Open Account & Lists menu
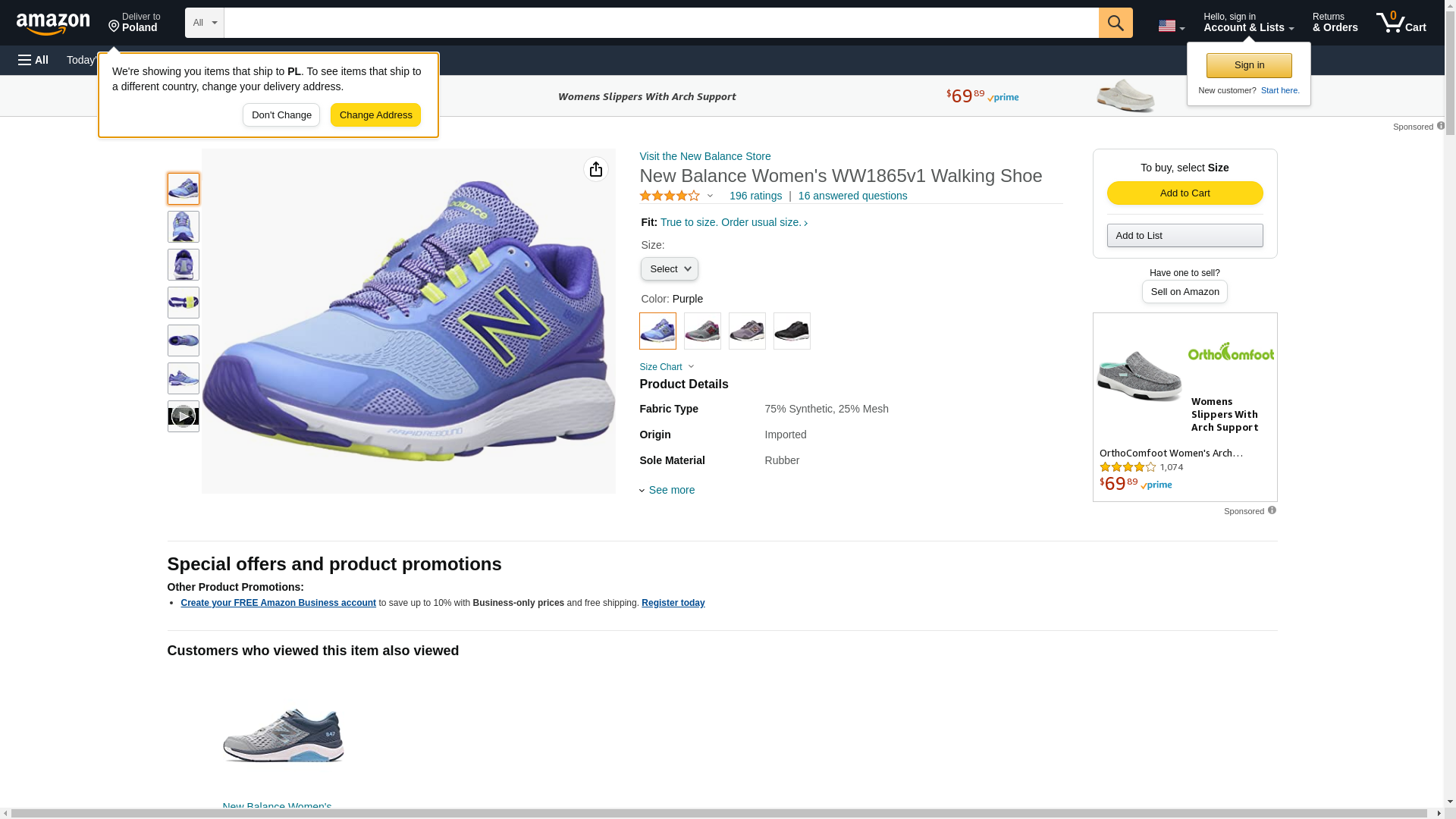This screenshot has height=819, width=1456. coord(1248,23)
